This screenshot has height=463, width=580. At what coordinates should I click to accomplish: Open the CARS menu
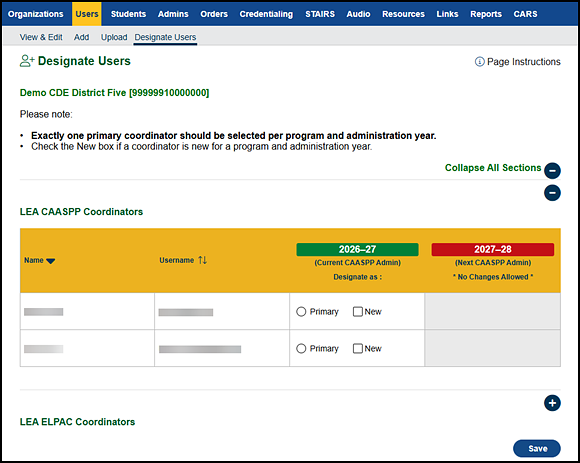tap(525, 14)
